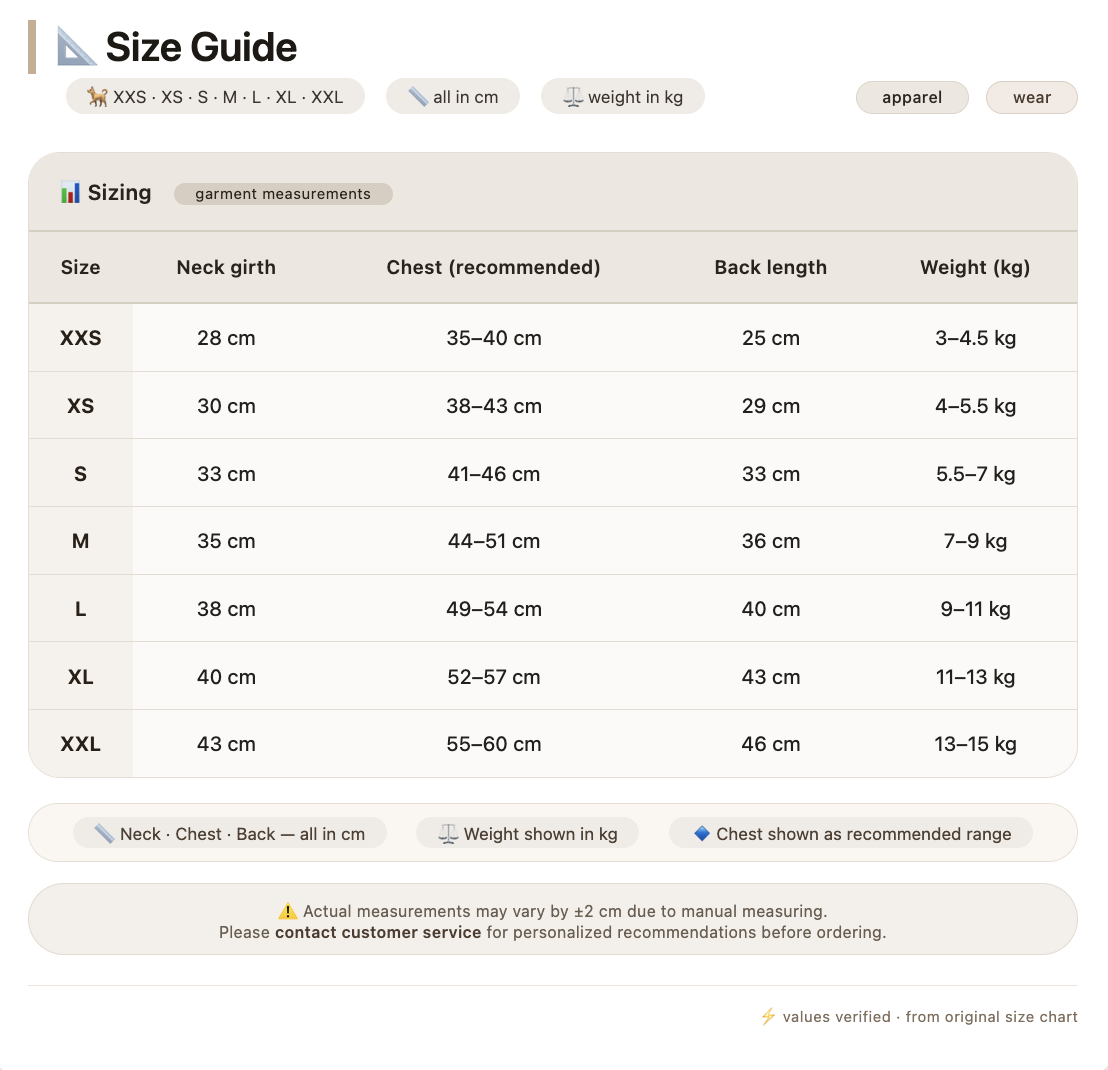Click the bar chart icon beside Sizing
This screenshot has height=1070, width=1108.
(70, 192)
